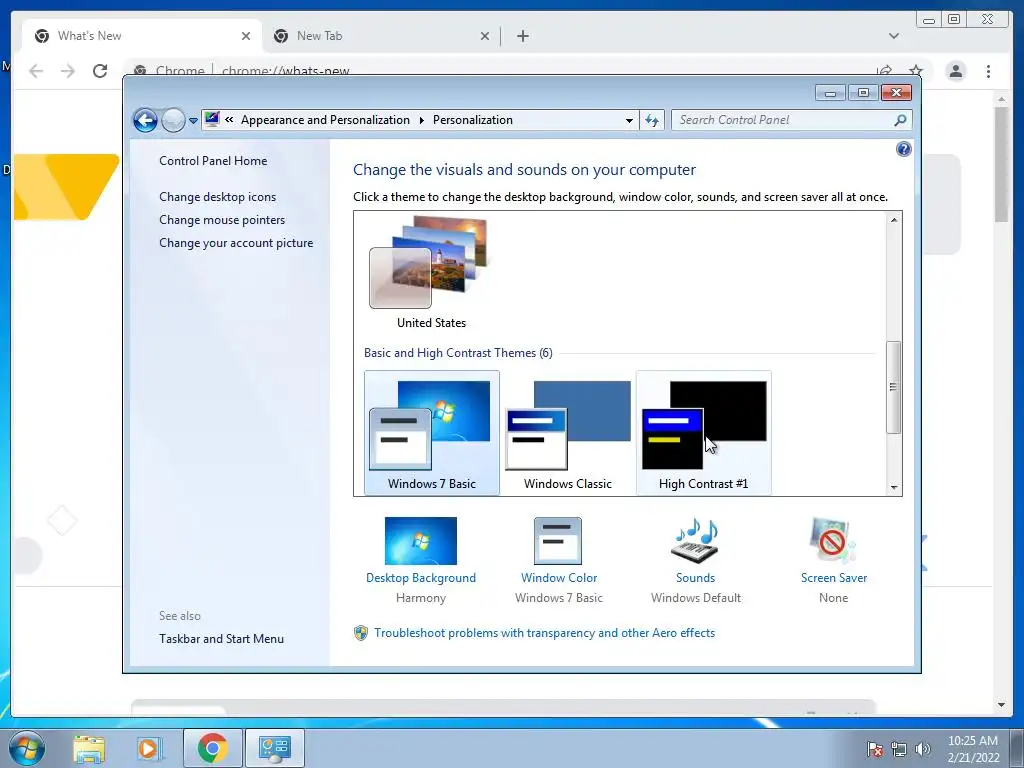Viewport: 1024px width, 768px height.
Task: Open Window Color settings icon
Action: [x=558, y=541]
